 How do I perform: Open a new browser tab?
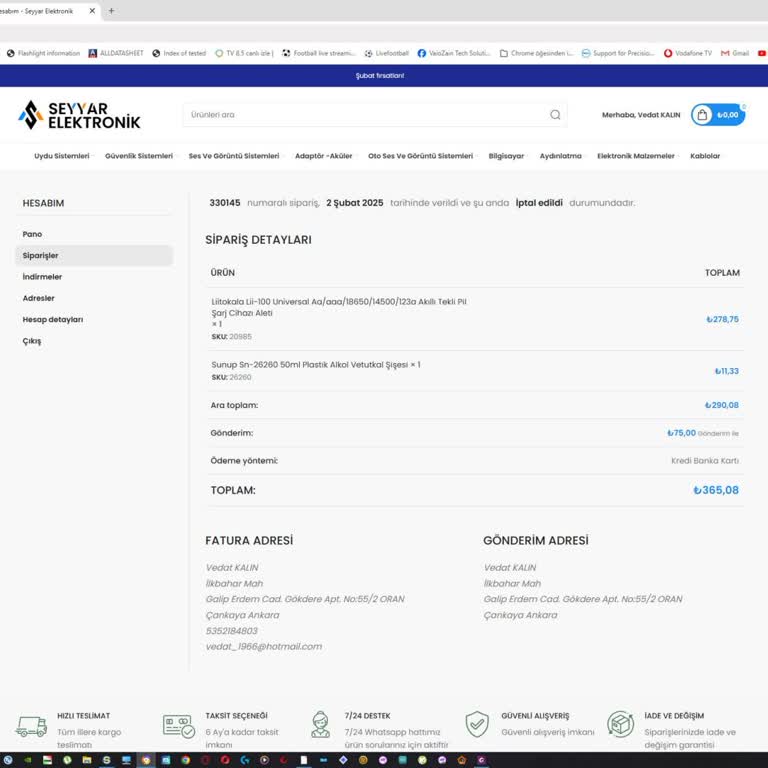[111, 11]
